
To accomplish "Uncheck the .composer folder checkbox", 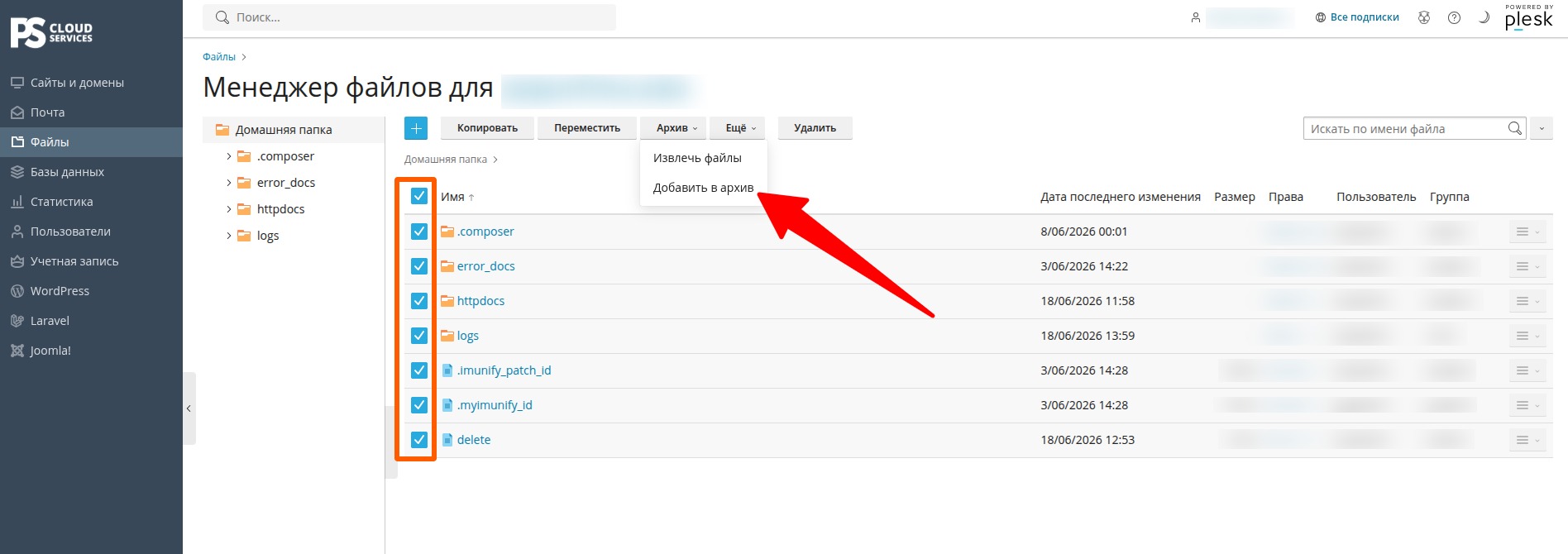I will [419, 232].
